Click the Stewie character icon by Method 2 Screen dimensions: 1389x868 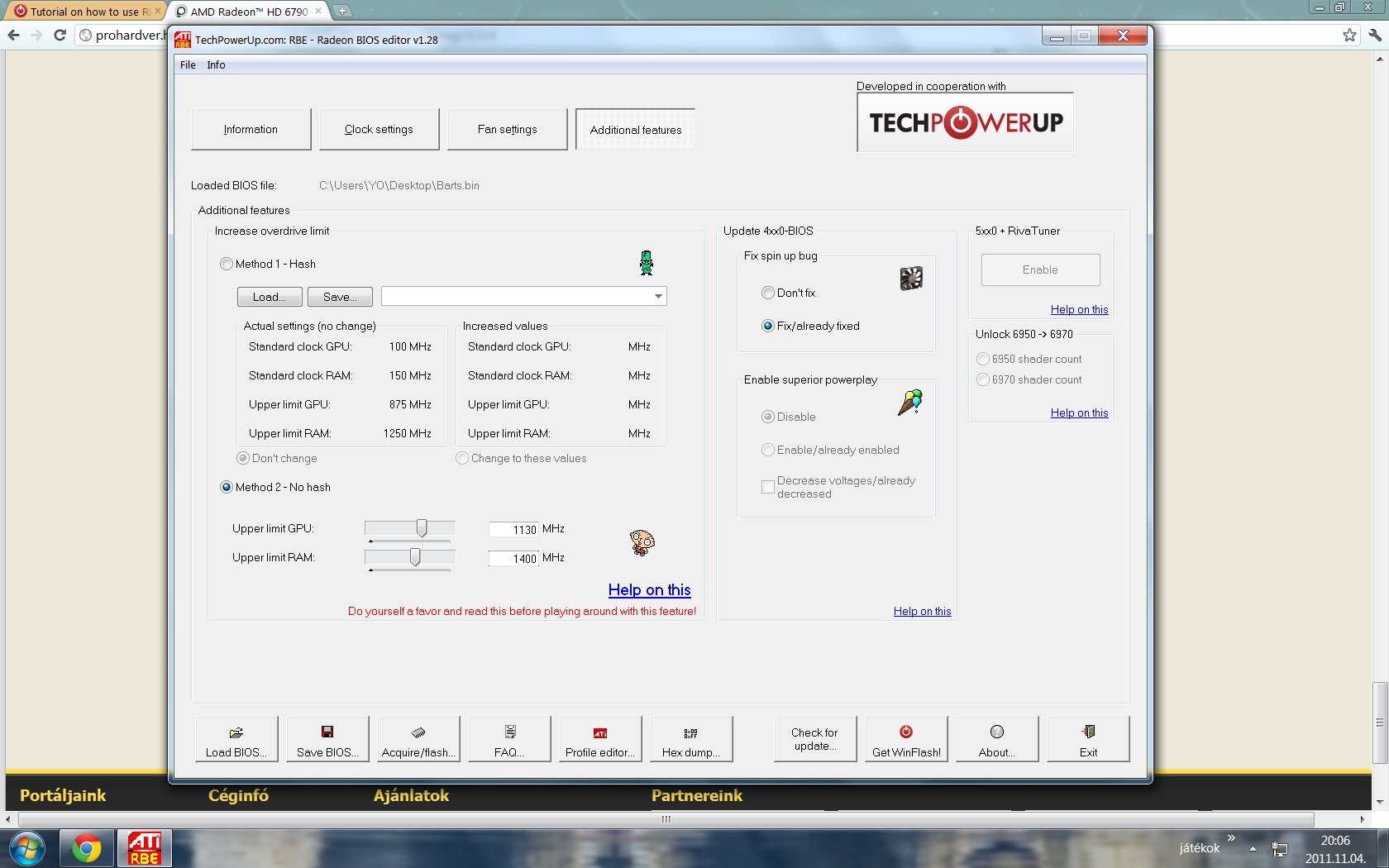click(x=642, y=542)
